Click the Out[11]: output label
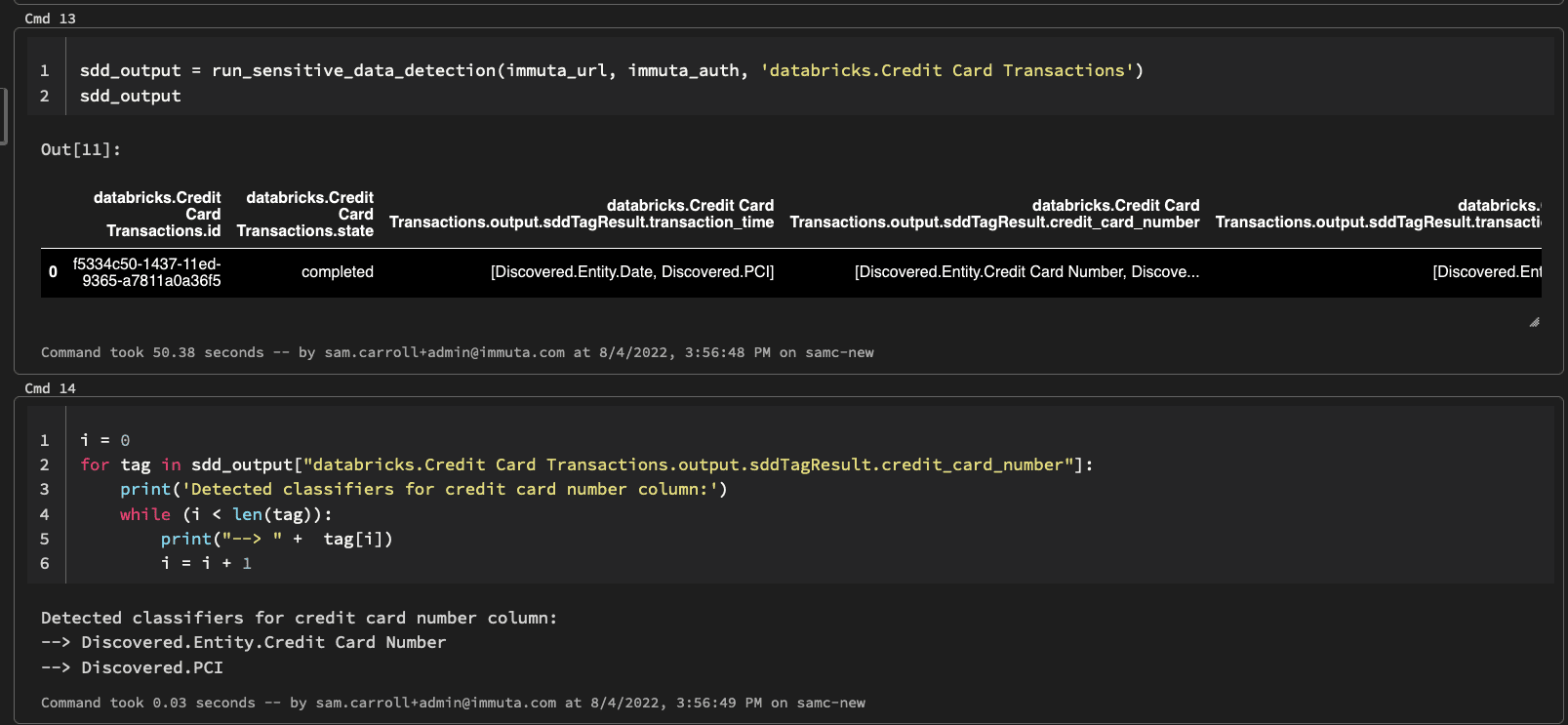Screen dimensions: 1568x725 [x=81, y=149]
